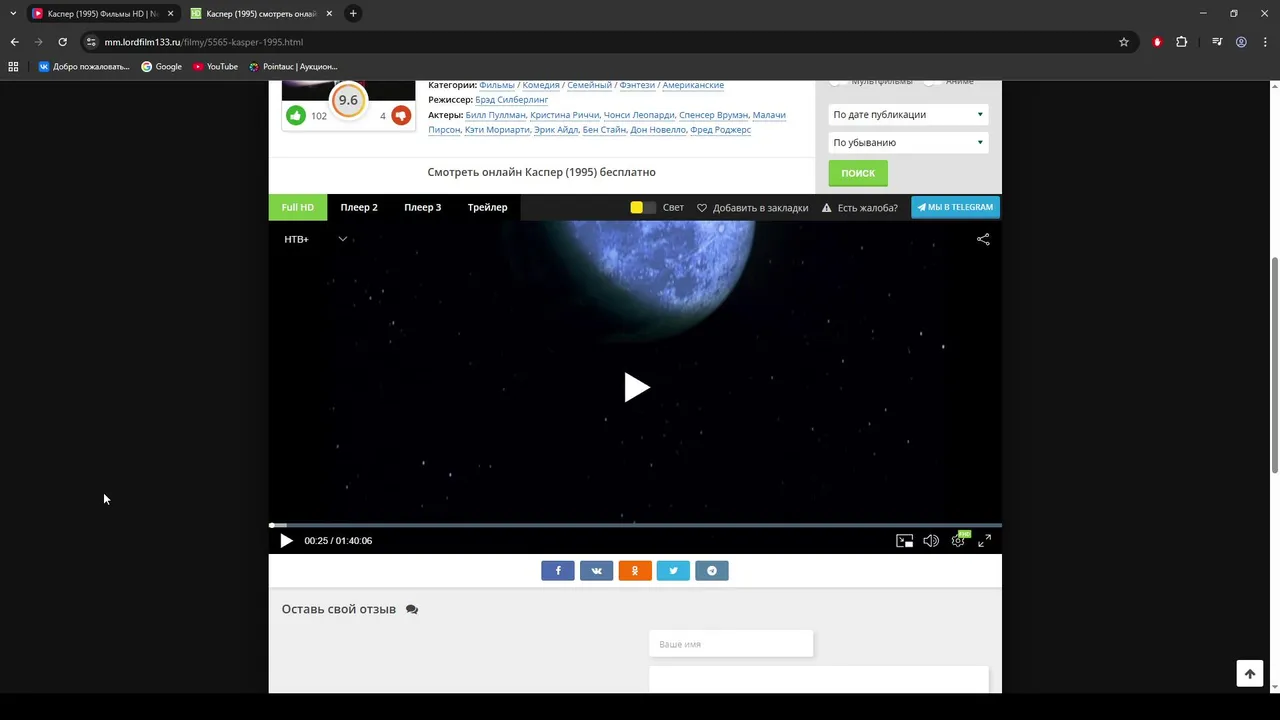Switch to the Плеер 2 tab
The width and height of the screenshot is (1280, 720).
pos(359,208)
